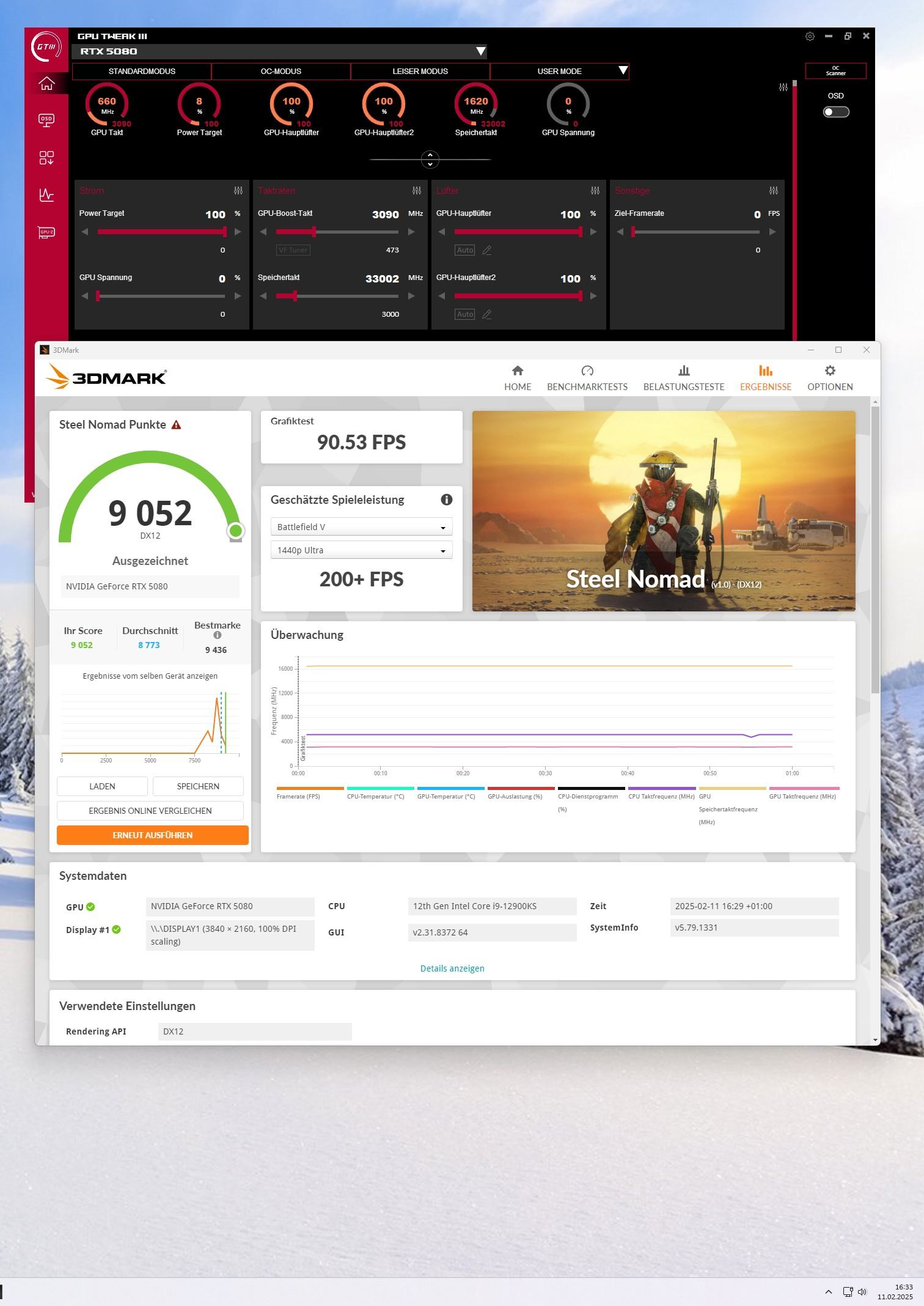Select STANDARDMODUS profile
The image size is (924, 1306).
click(142, 72)
